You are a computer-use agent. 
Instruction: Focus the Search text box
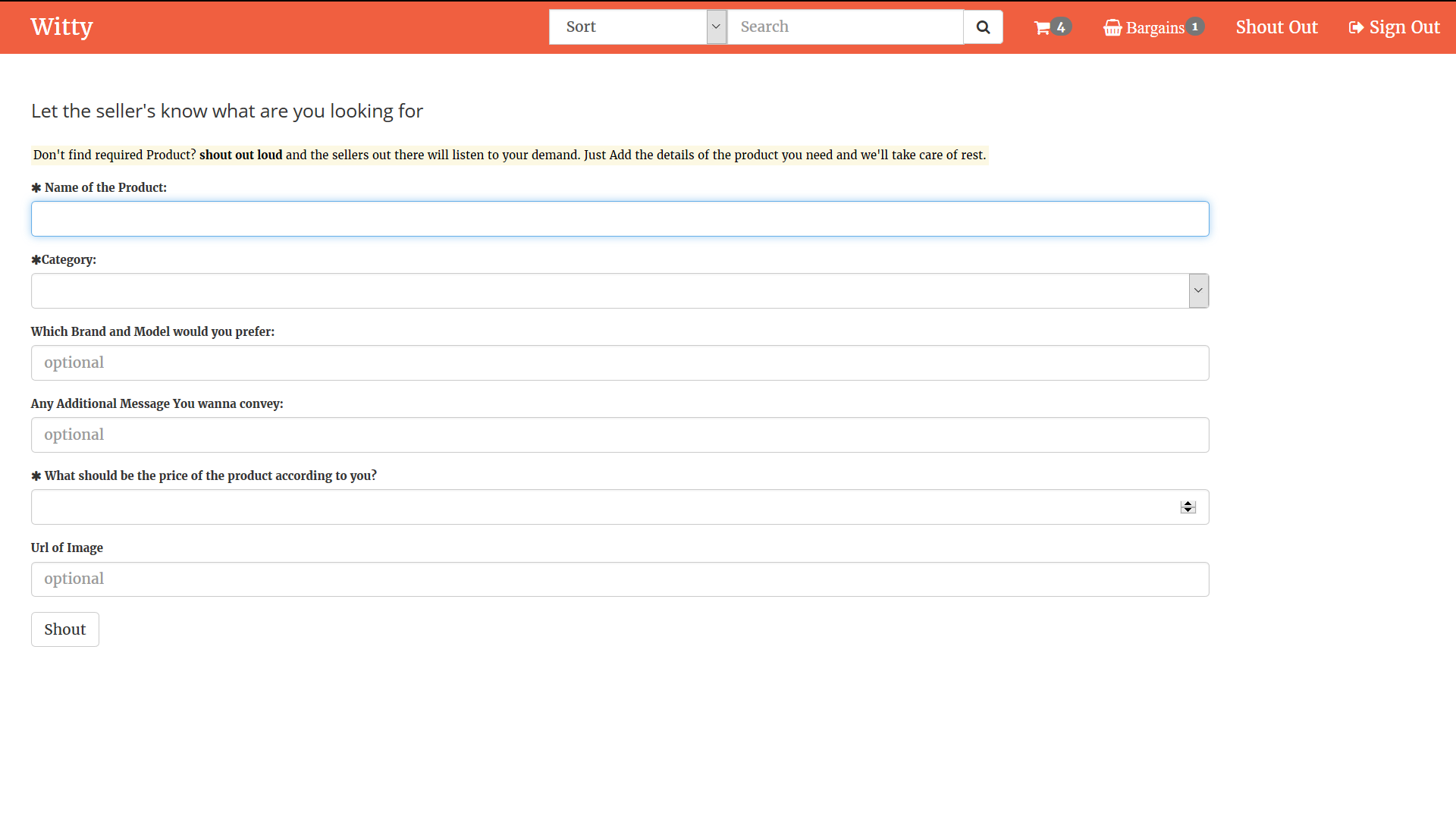(845, 27)
